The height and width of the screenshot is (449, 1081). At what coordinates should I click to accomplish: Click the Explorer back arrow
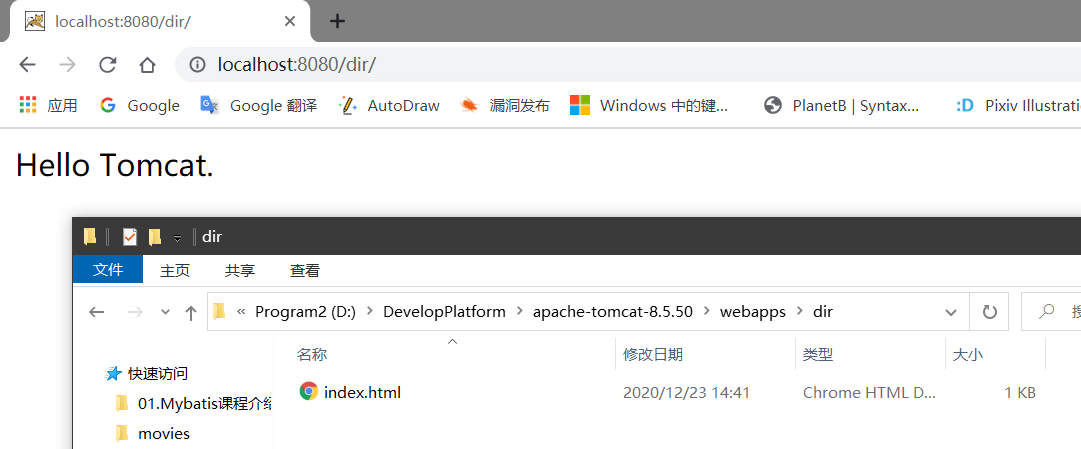click(97, 312)
